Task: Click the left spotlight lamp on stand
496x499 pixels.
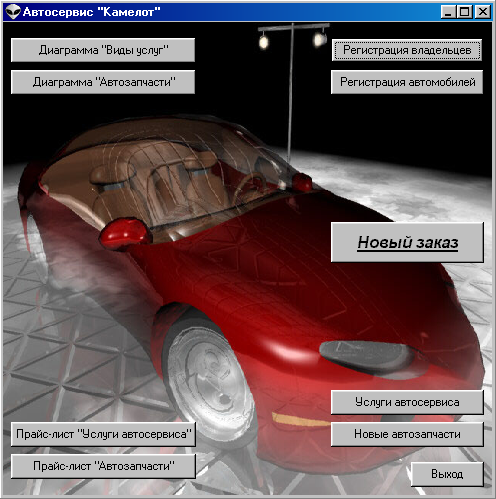Action: pyautogui.click(x=264, y=42)
